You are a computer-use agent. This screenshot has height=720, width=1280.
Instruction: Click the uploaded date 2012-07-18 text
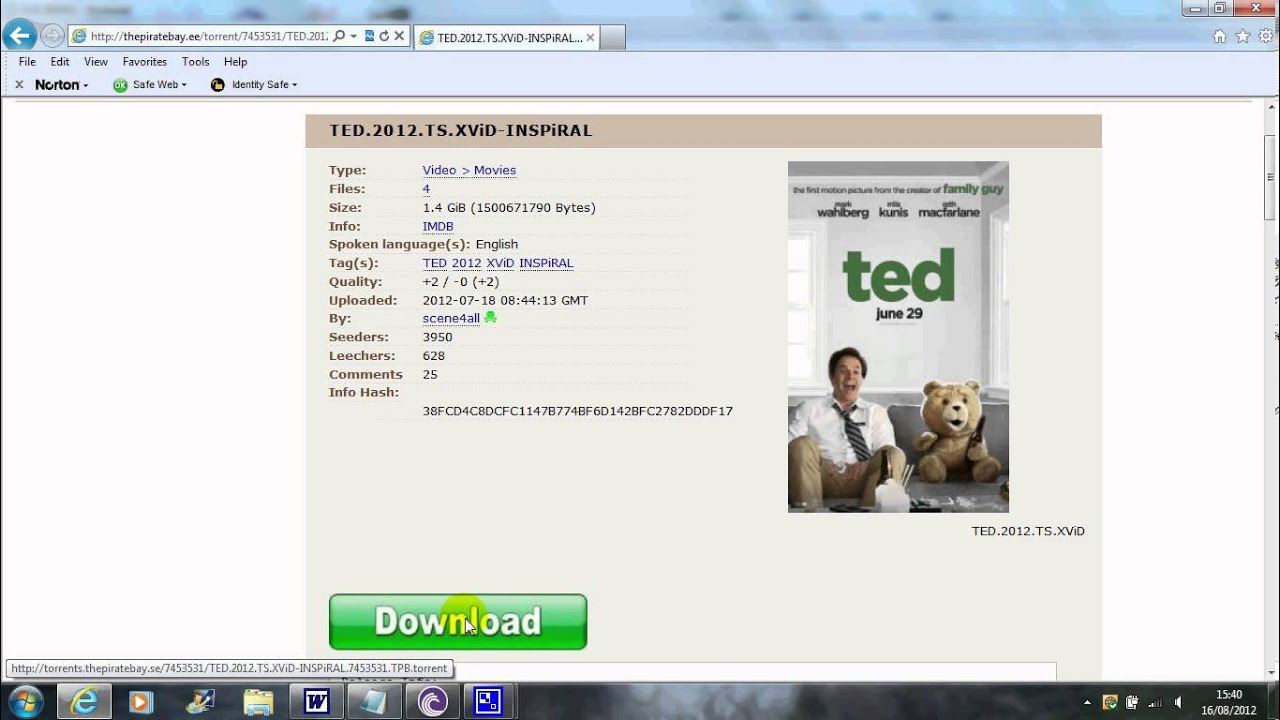pos(505,300)
